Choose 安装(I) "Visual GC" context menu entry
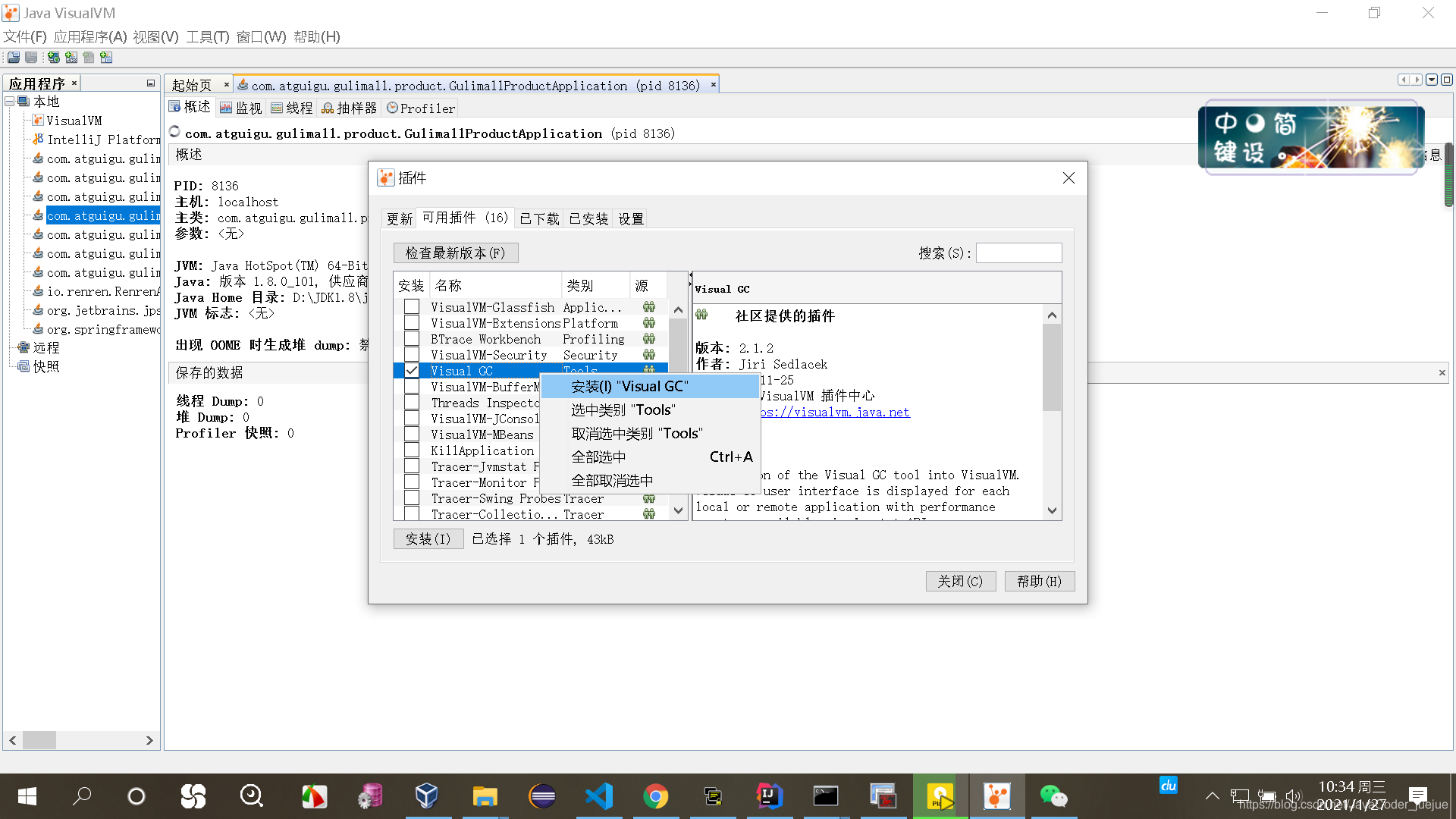1456x819 pixels. [x=629, y=387]
